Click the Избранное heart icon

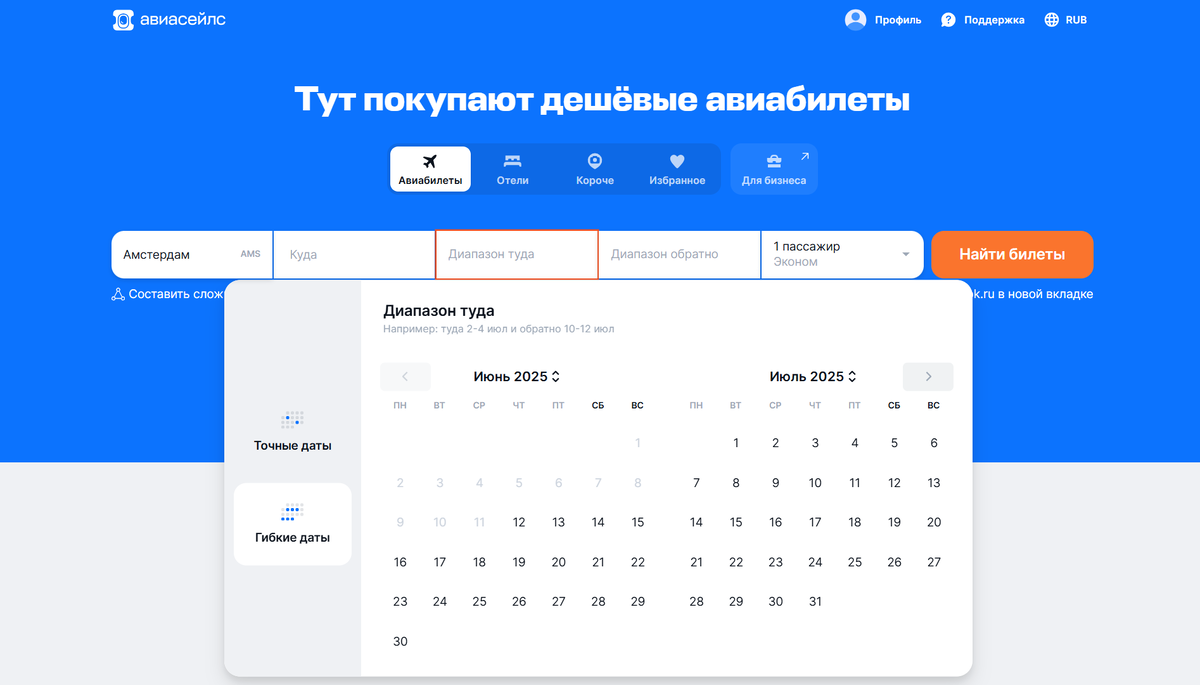pos(677,161)
